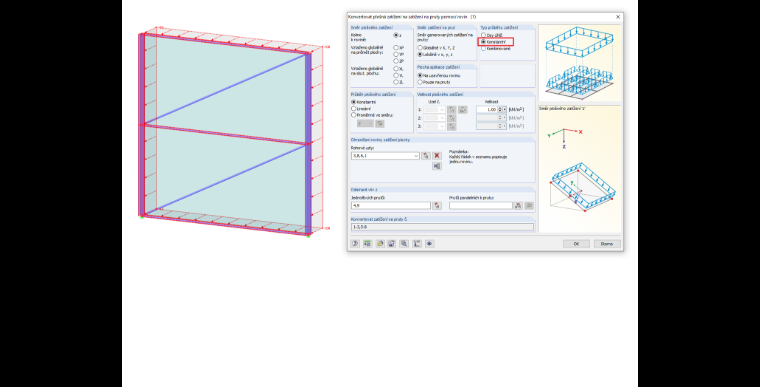
Task: Open the help icon in dialog footer
Action: tap(355, 243)
